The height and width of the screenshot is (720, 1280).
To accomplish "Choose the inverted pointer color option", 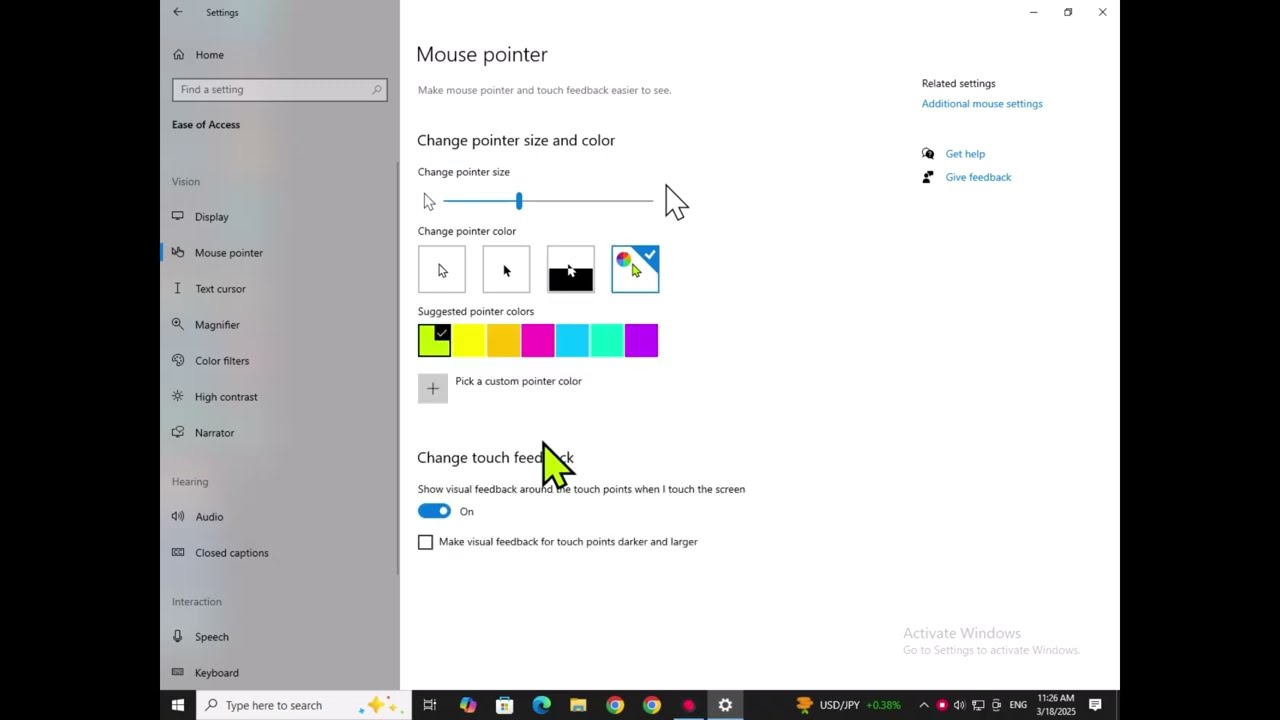I will pyautogui.click(x=571, y=270).
